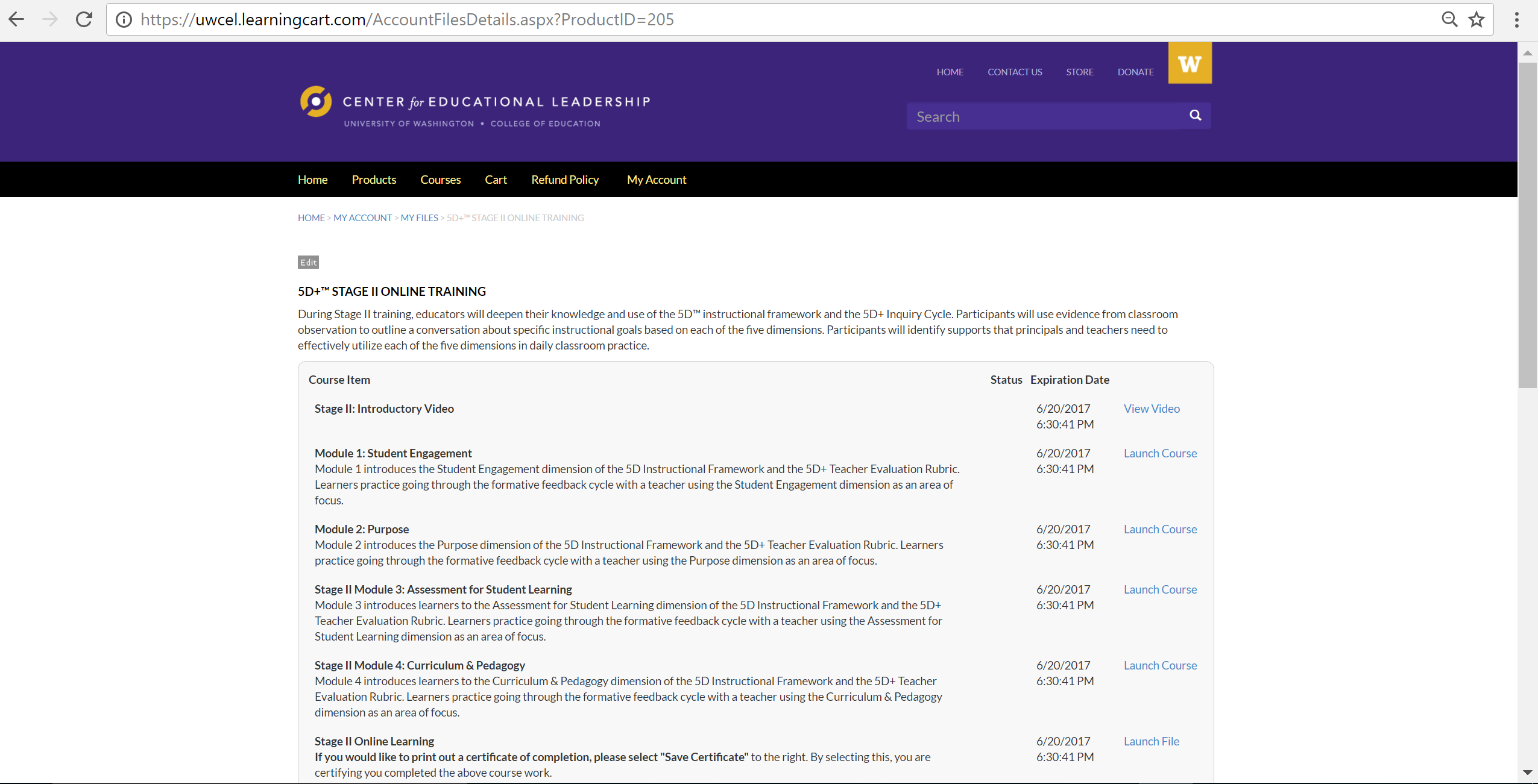Image resolution: width=1538 pixels, height=784 pixels.
Task: Open My Account in navigation bar
Action: 657,180
